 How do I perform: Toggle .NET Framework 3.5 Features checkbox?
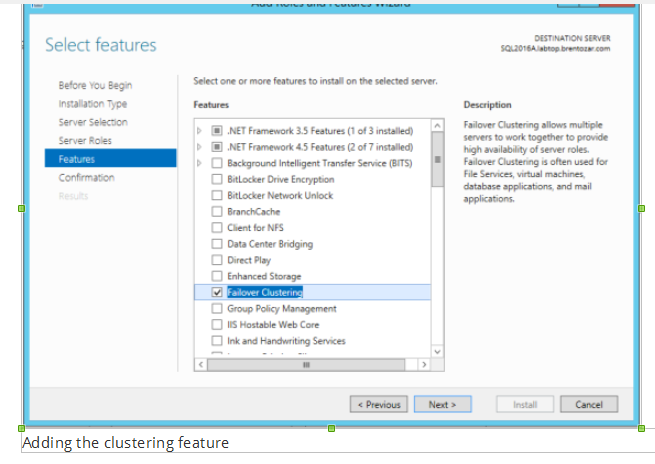click(217, 131)
